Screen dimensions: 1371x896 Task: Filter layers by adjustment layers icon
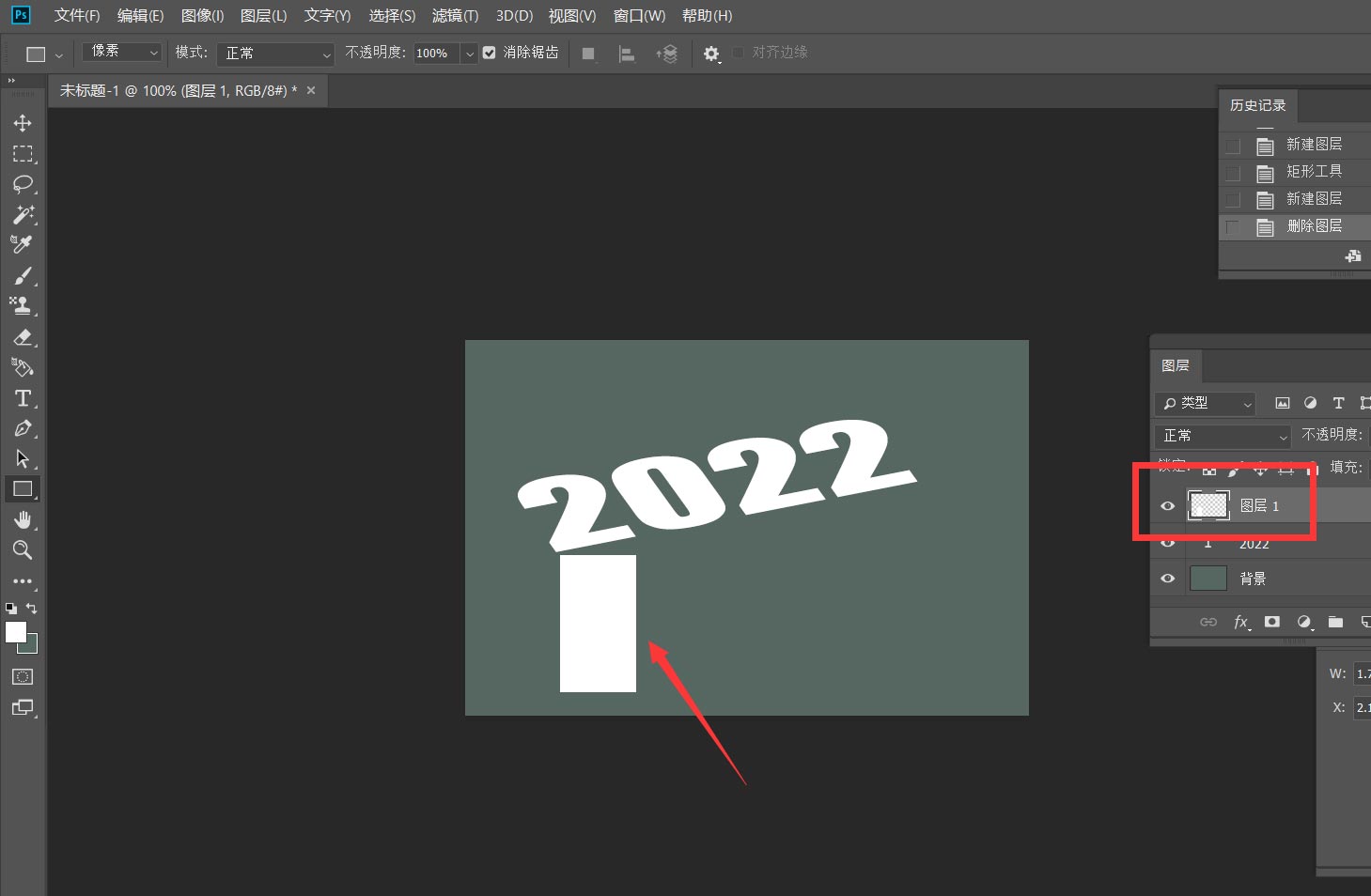(x=1310, y=403)
